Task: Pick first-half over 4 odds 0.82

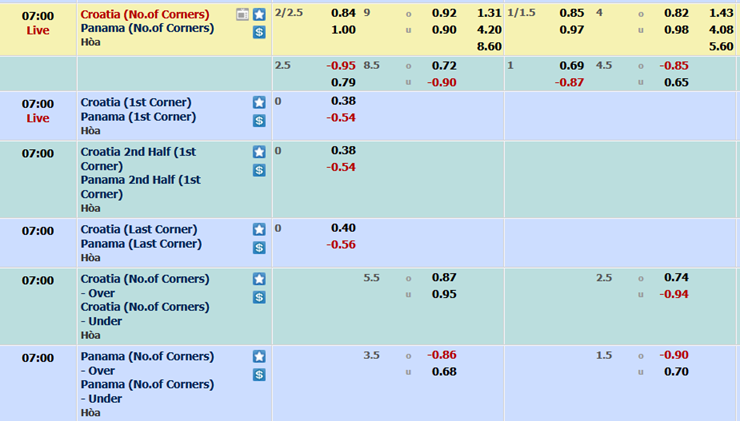Action: point(676,13)
